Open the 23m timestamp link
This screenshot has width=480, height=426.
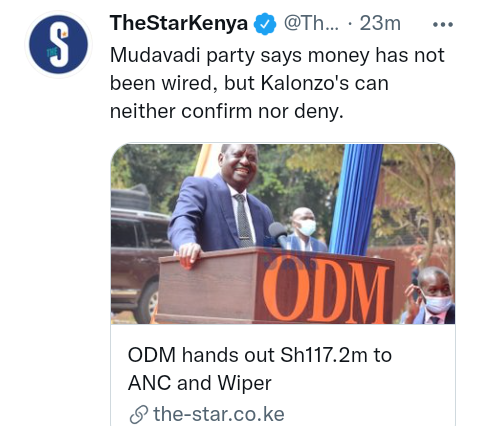380,24
